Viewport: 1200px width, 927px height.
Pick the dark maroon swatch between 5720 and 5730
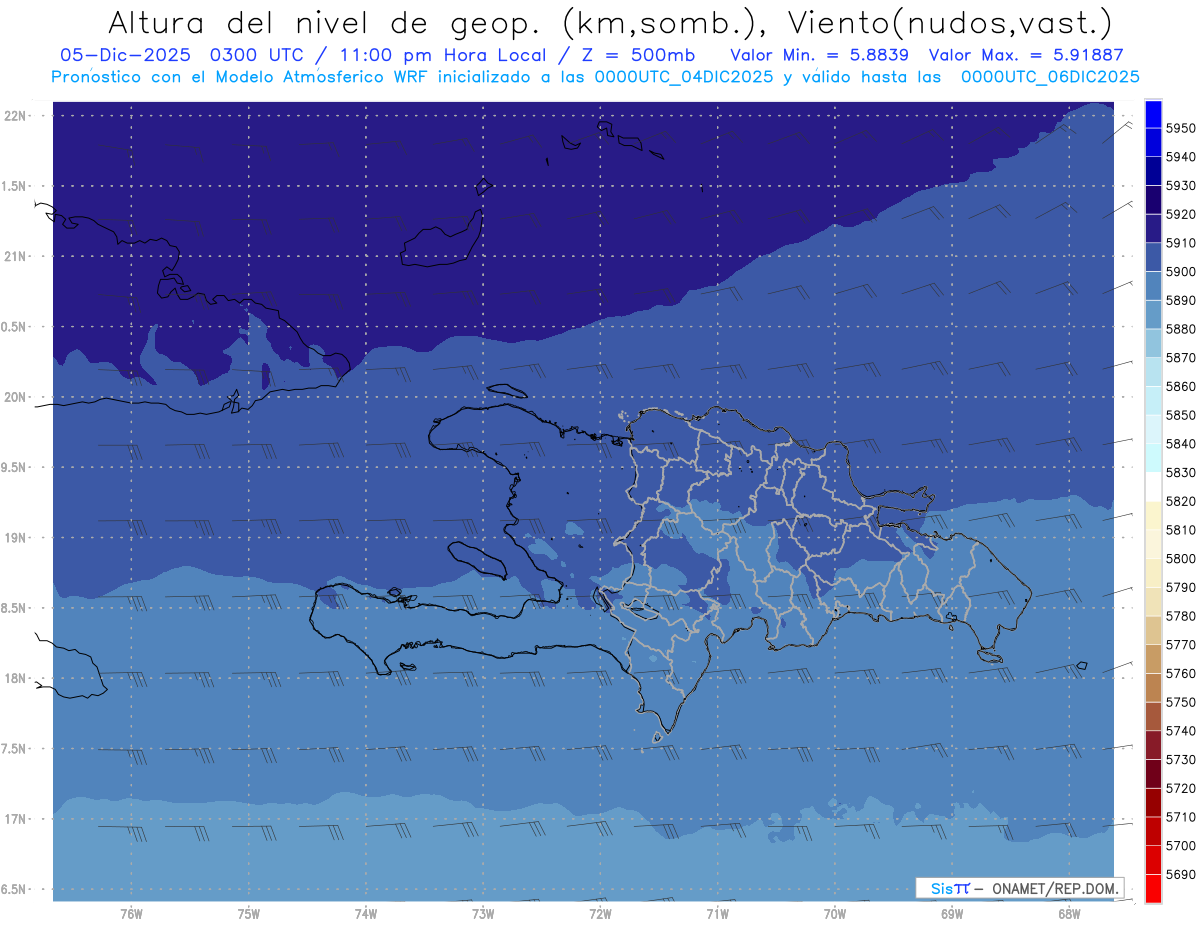pos(1153,774)
